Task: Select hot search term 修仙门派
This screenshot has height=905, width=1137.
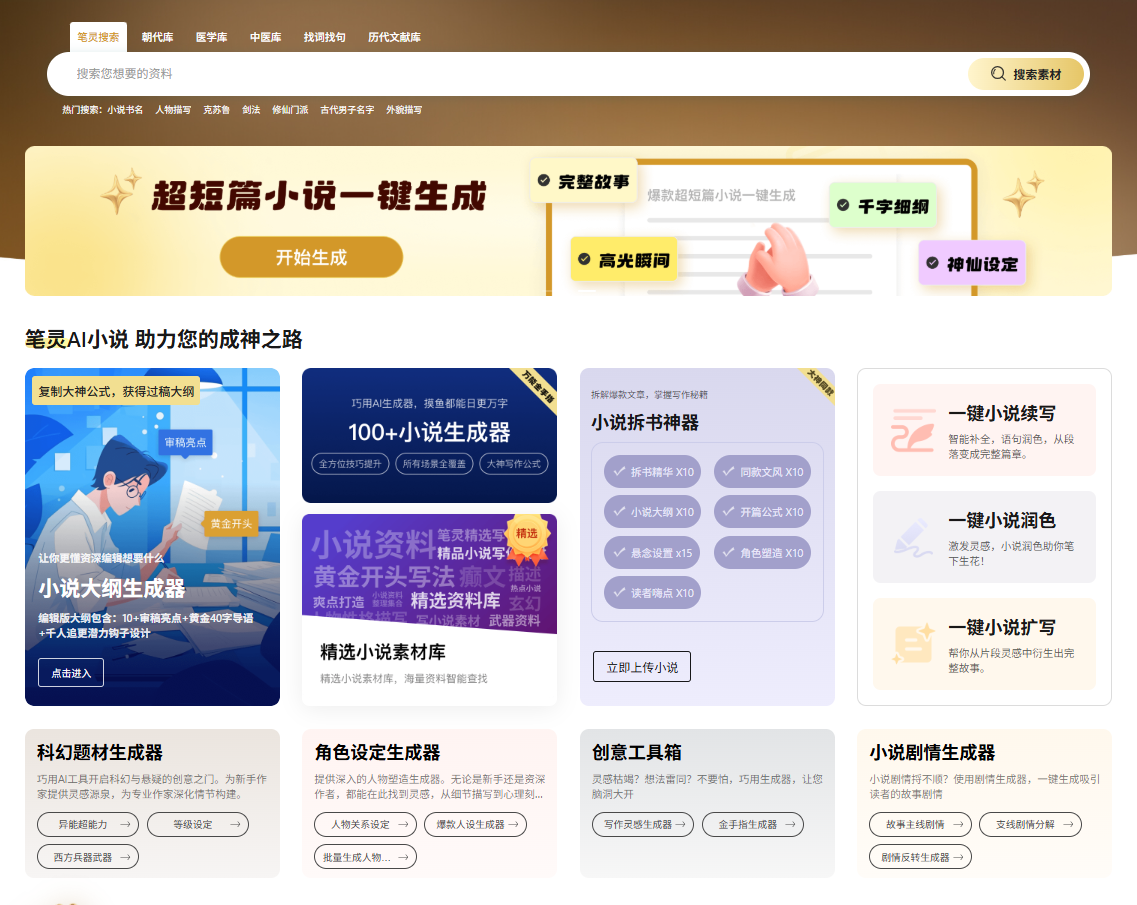Action: click(290, 110)
